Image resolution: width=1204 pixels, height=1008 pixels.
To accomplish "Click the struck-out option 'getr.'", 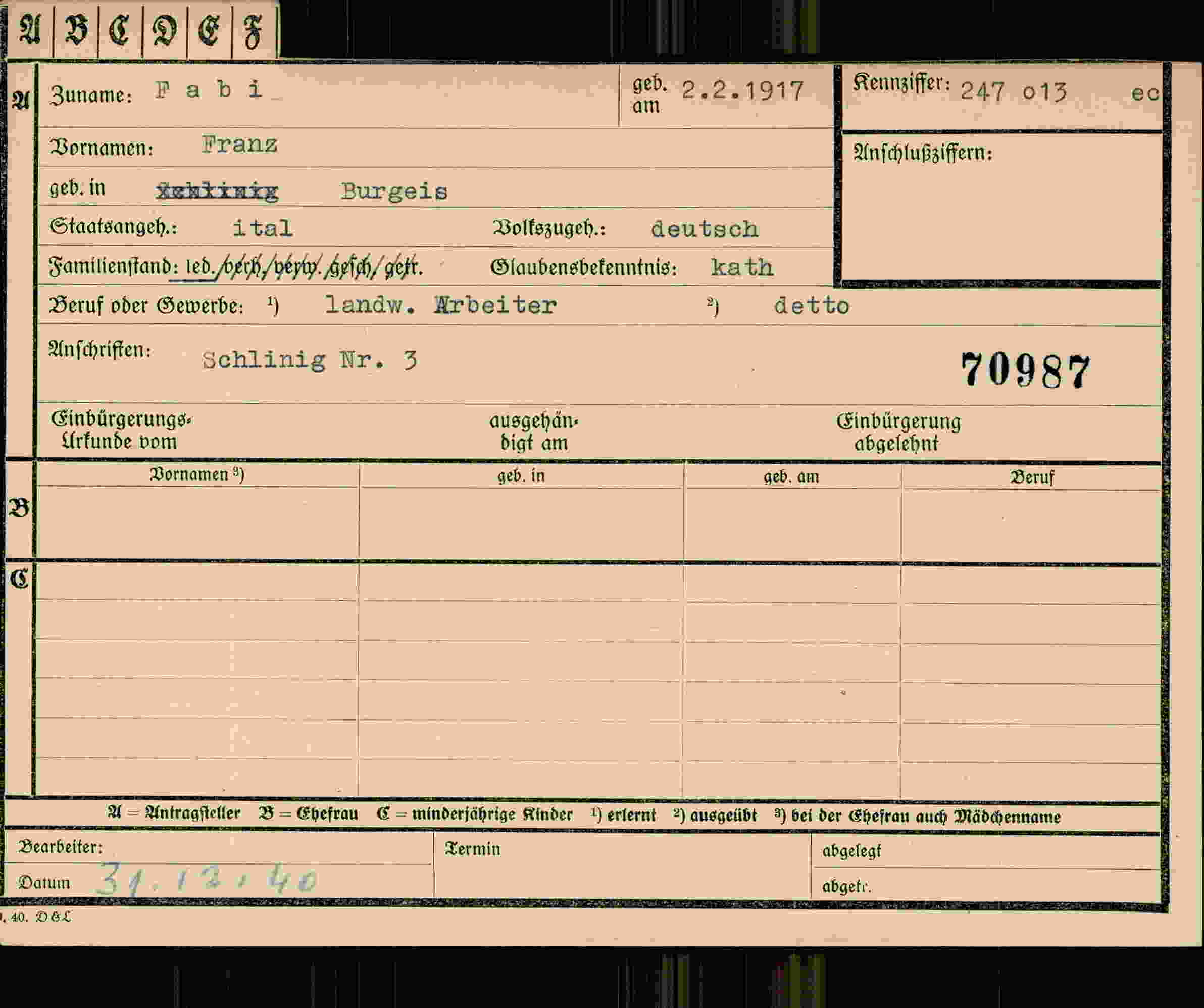I will coord(403,268).
